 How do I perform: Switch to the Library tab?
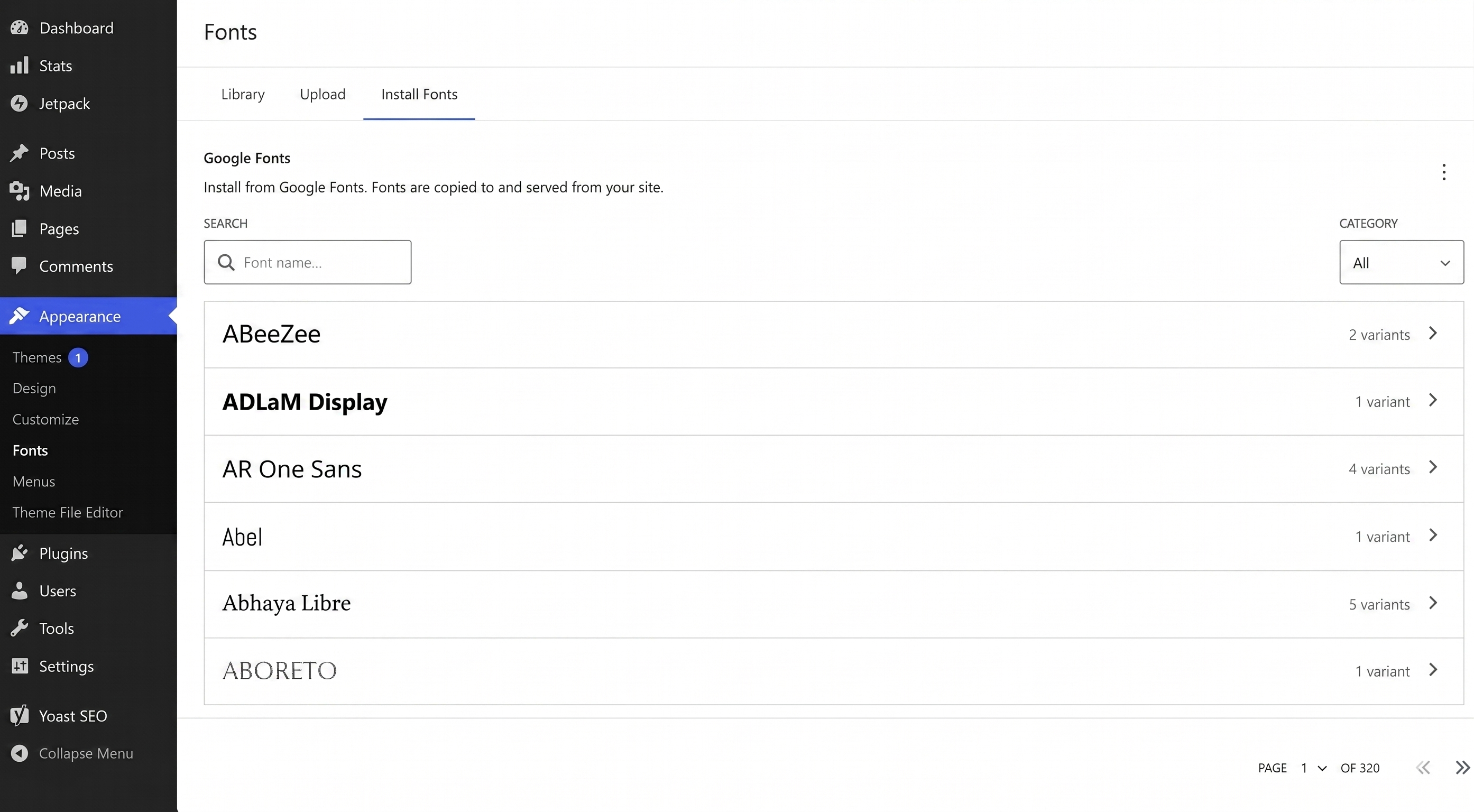tap(243, 94)
